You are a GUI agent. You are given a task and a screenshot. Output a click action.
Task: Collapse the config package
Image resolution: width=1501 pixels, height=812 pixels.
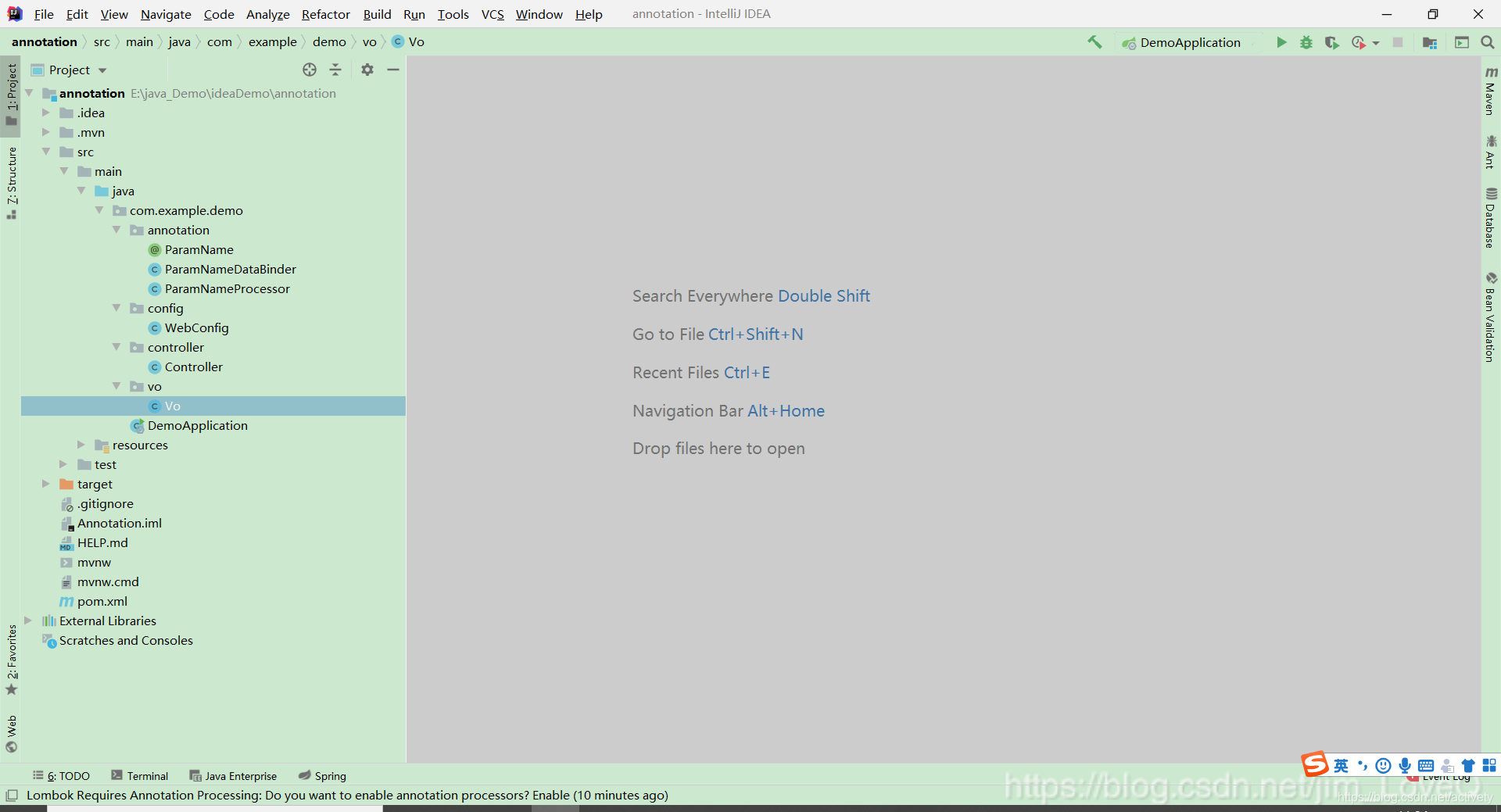(116, 308)
